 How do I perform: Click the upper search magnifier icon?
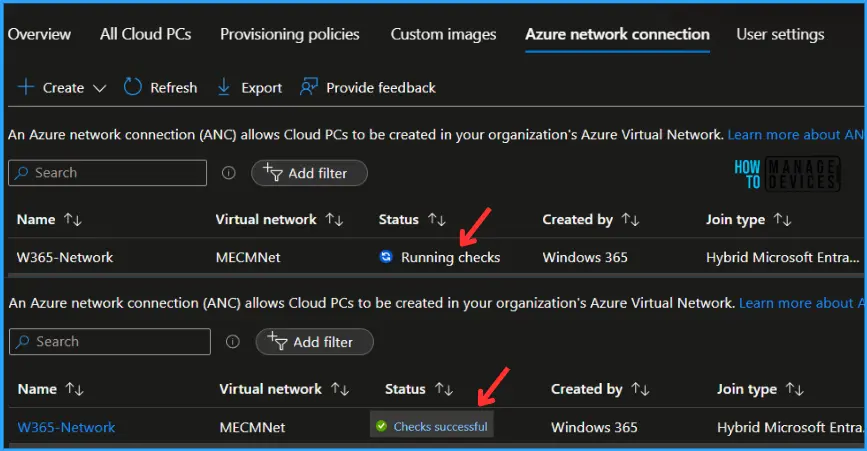click(x=22, y=173)
